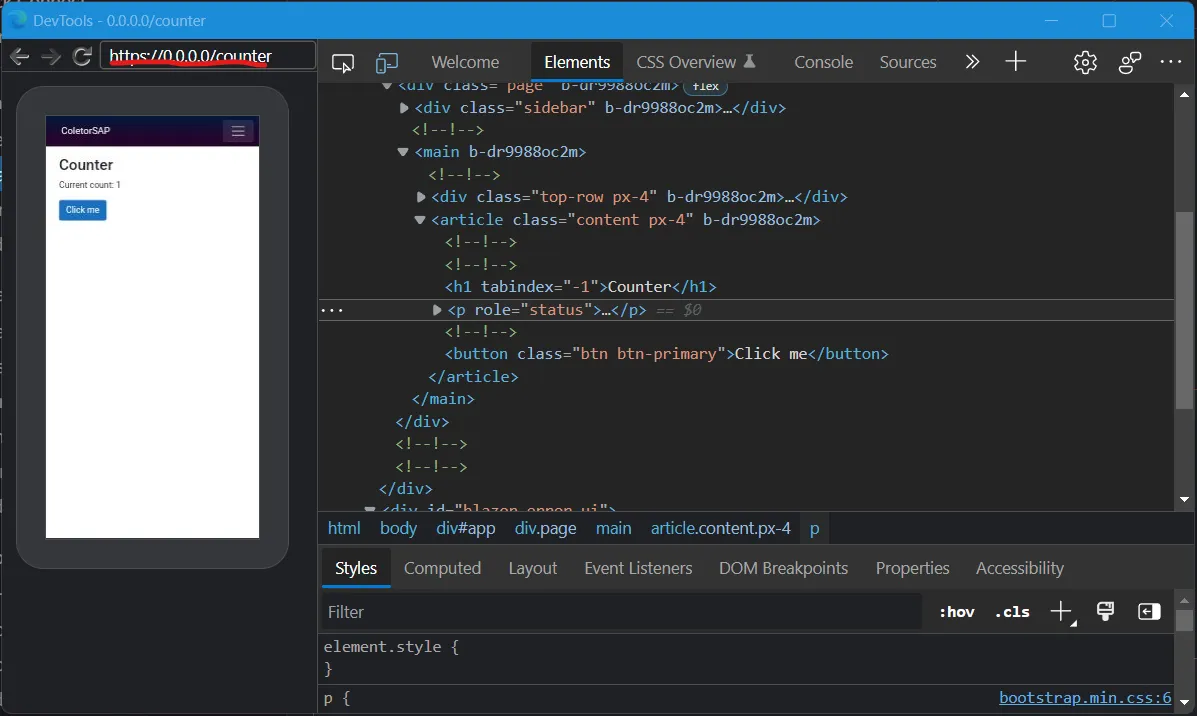Click the back navigation arrow
The image size is (1197, 716).
(x=19, y=56)
